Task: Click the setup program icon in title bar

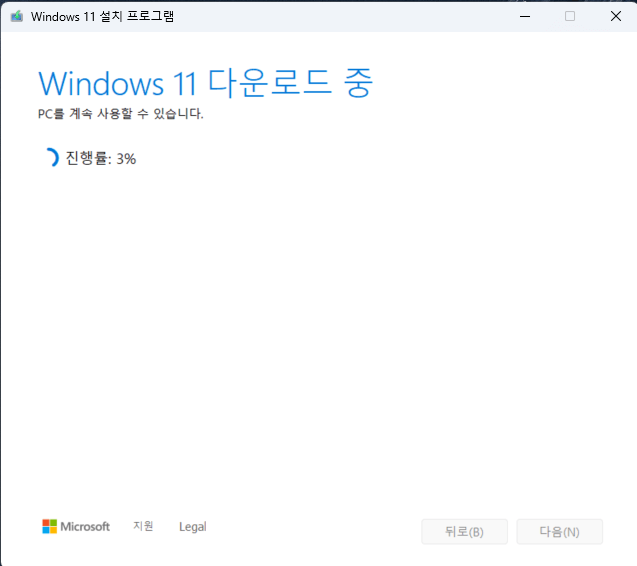Action: click(x=17, y=16)
